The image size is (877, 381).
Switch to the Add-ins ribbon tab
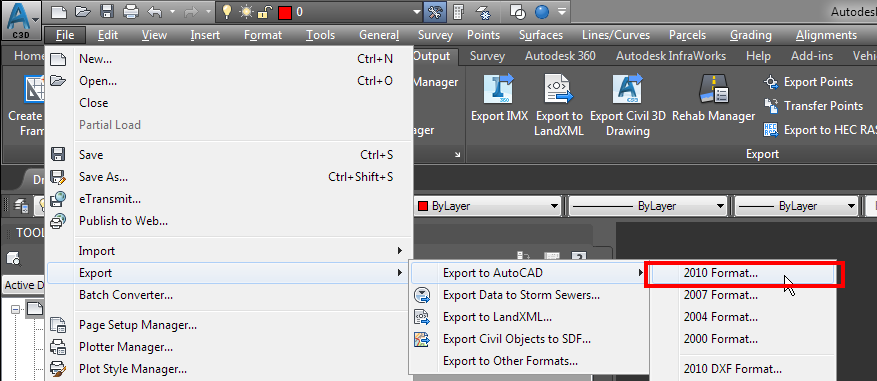pos(812,56)
